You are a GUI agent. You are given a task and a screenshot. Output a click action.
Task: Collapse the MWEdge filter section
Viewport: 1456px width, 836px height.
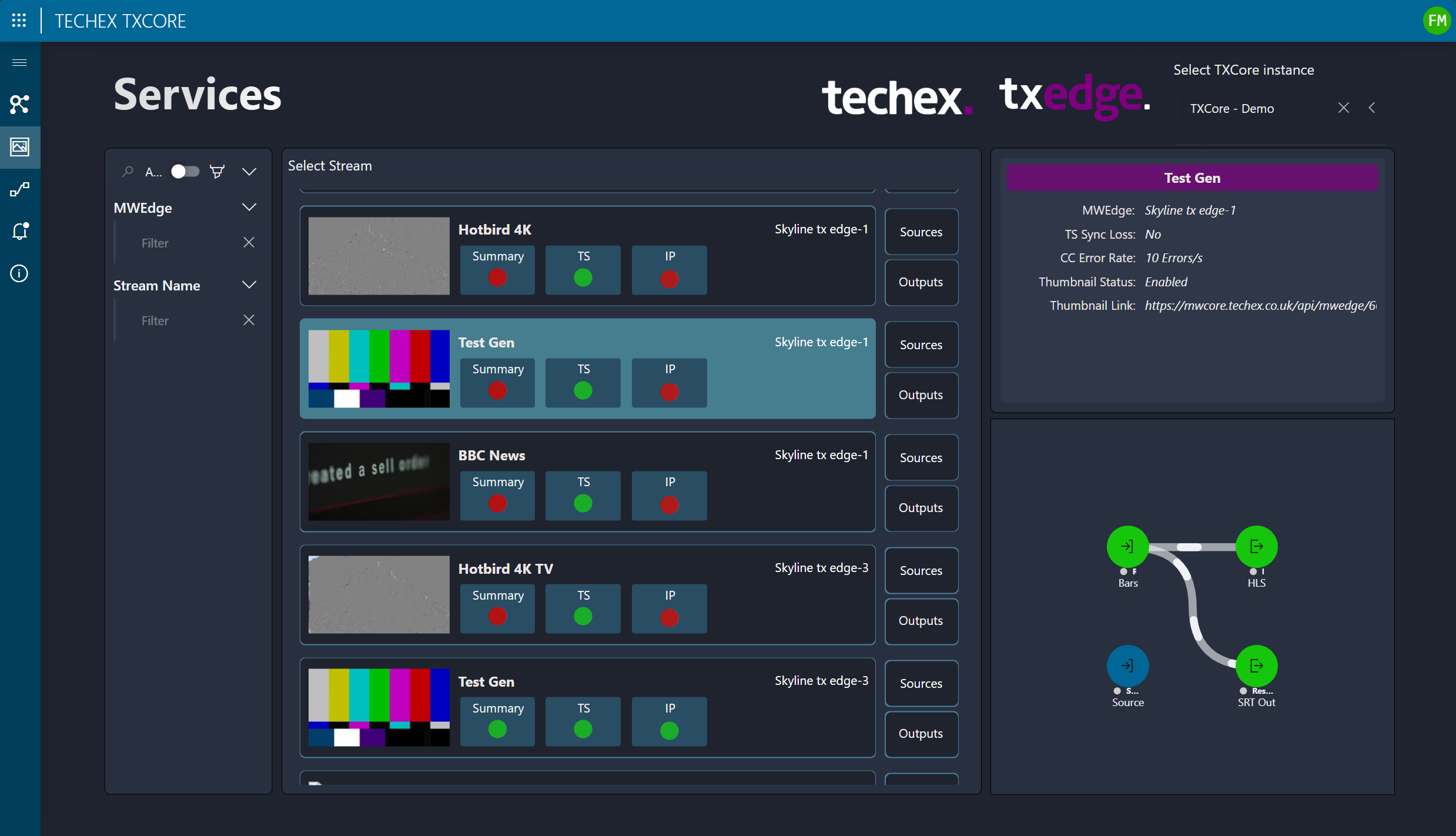coord(249,208)
